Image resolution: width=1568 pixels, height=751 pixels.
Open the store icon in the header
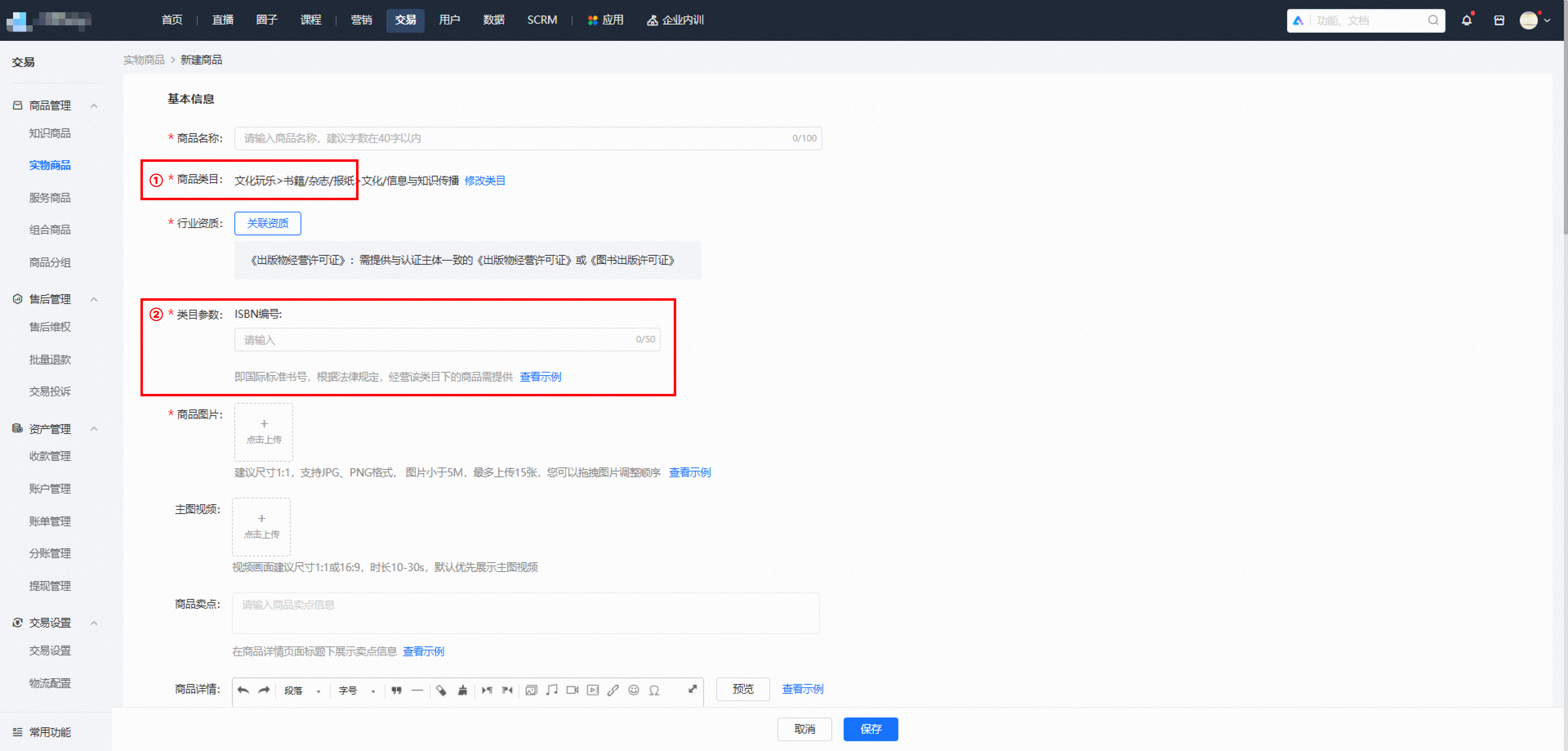(1499, 20)
